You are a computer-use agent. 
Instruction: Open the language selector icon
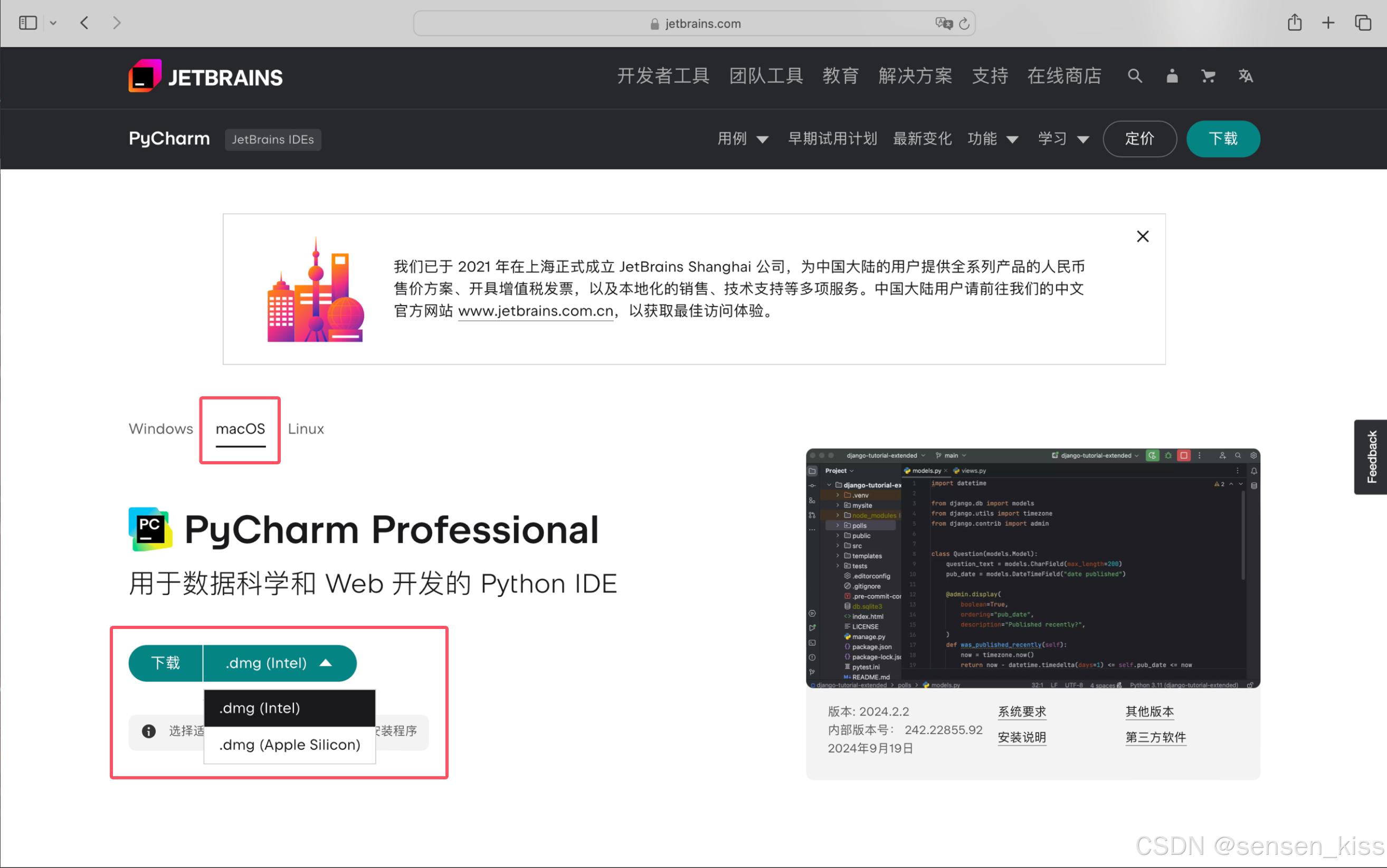tap(1245, 76)
